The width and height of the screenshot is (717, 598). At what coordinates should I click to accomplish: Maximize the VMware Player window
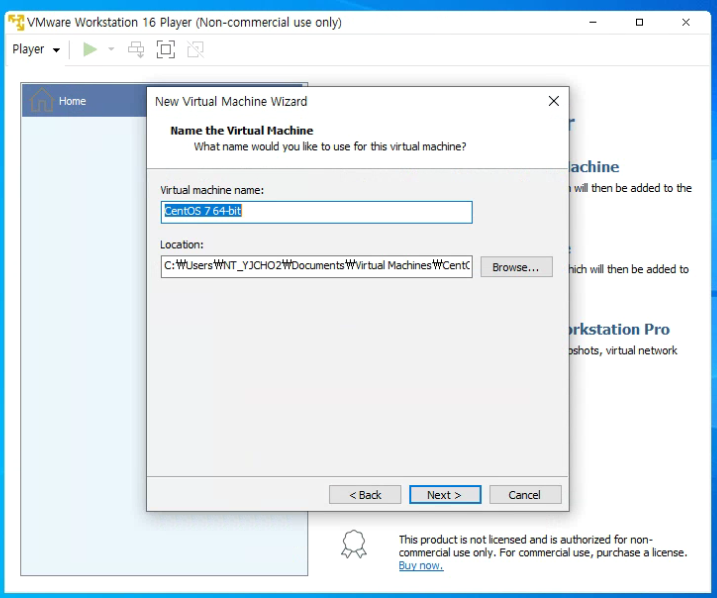pos(639,22)
